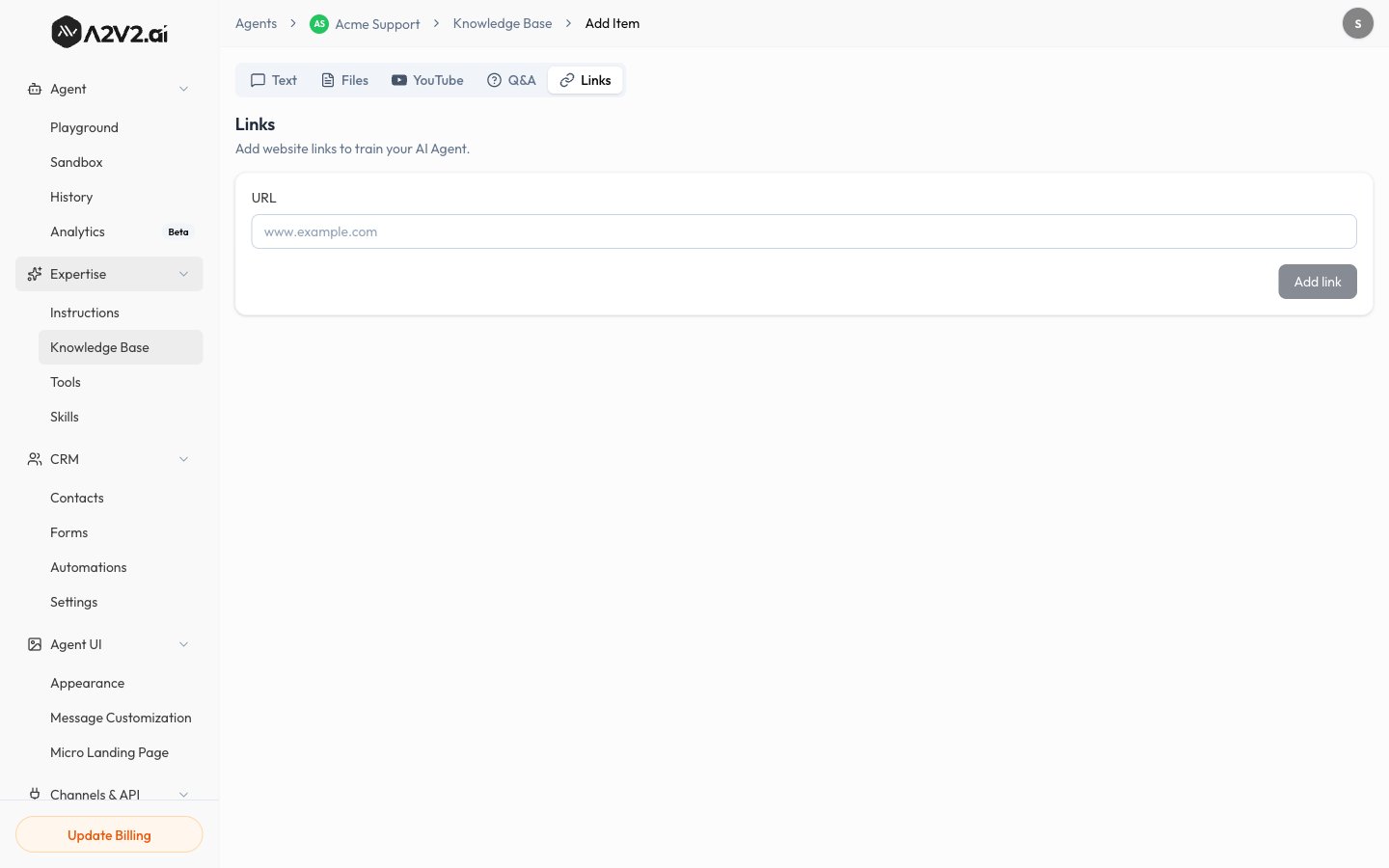Open Analytics in the sidebar
Screen dimensions: 1389x868
coord(121,231)
